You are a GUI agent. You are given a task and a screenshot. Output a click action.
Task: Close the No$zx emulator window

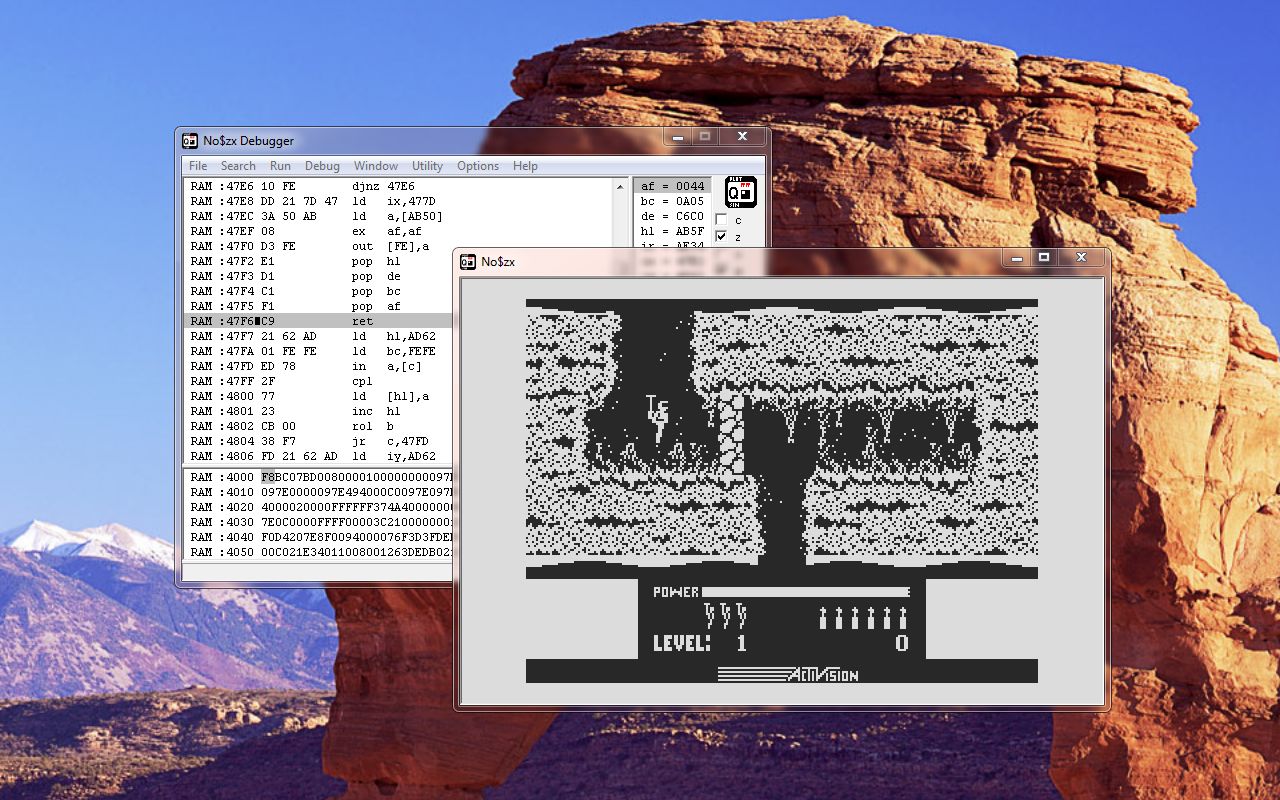[1081, 258]
